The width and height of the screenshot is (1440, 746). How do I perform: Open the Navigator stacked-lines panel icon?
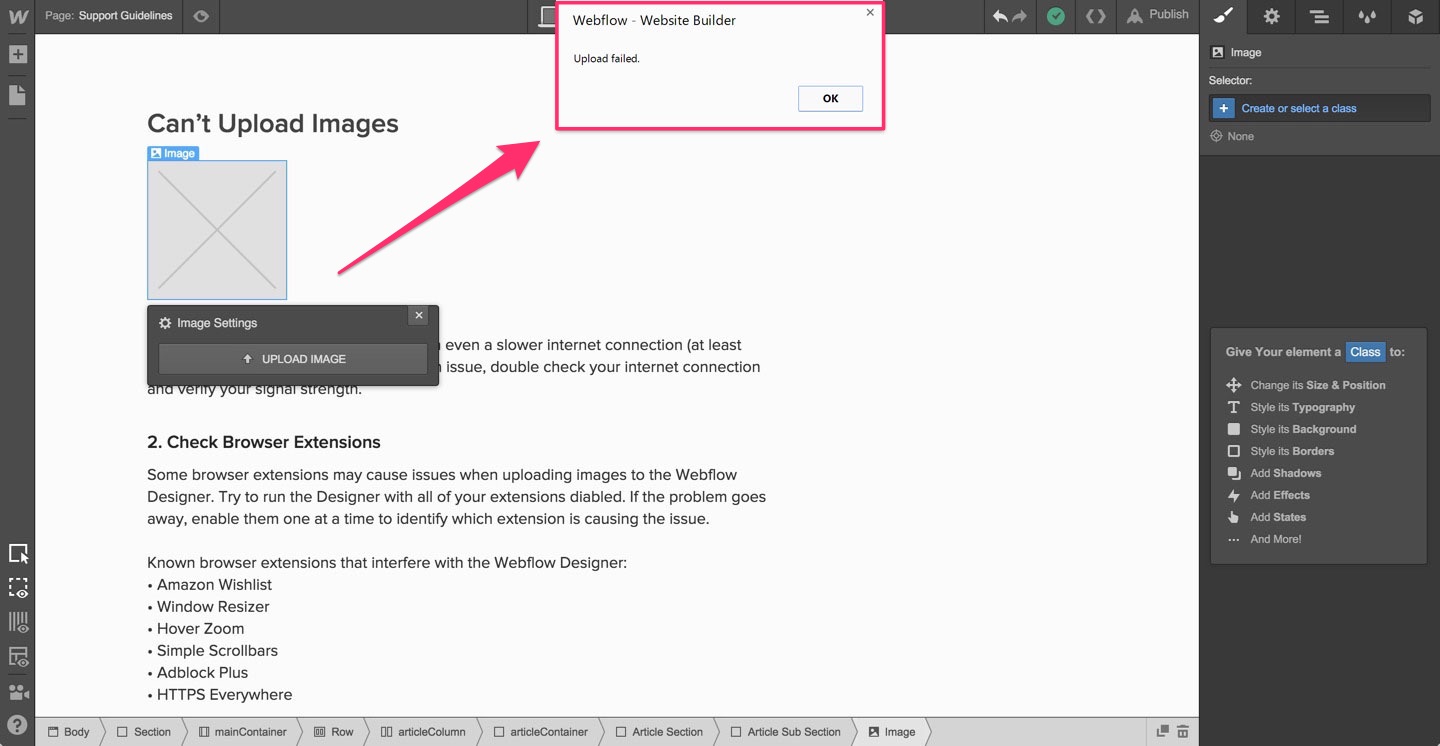1319,17
